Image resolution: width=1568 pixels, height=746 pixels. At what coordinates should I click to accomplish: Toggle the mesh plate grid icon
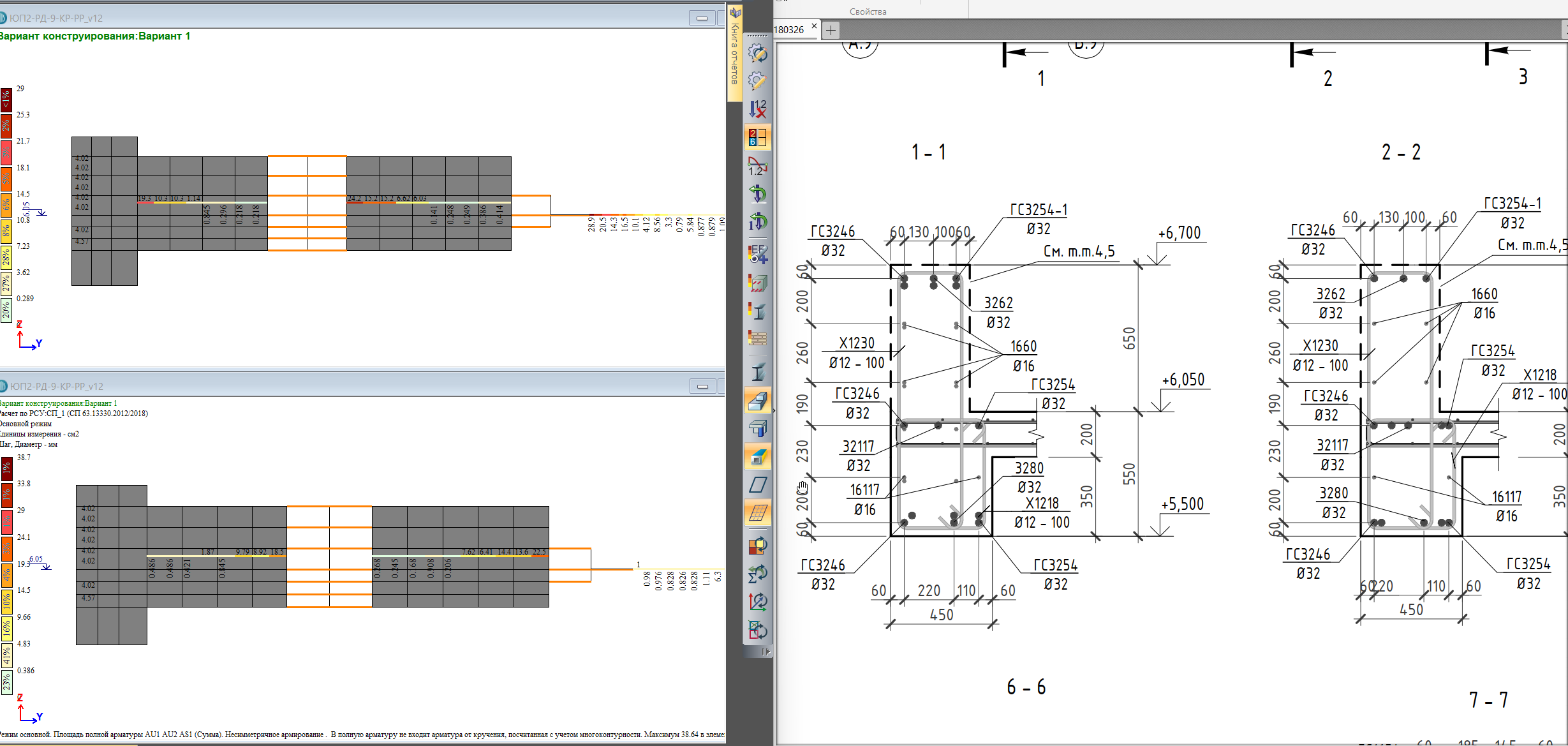pyautogui.click(x=758, y=512)
